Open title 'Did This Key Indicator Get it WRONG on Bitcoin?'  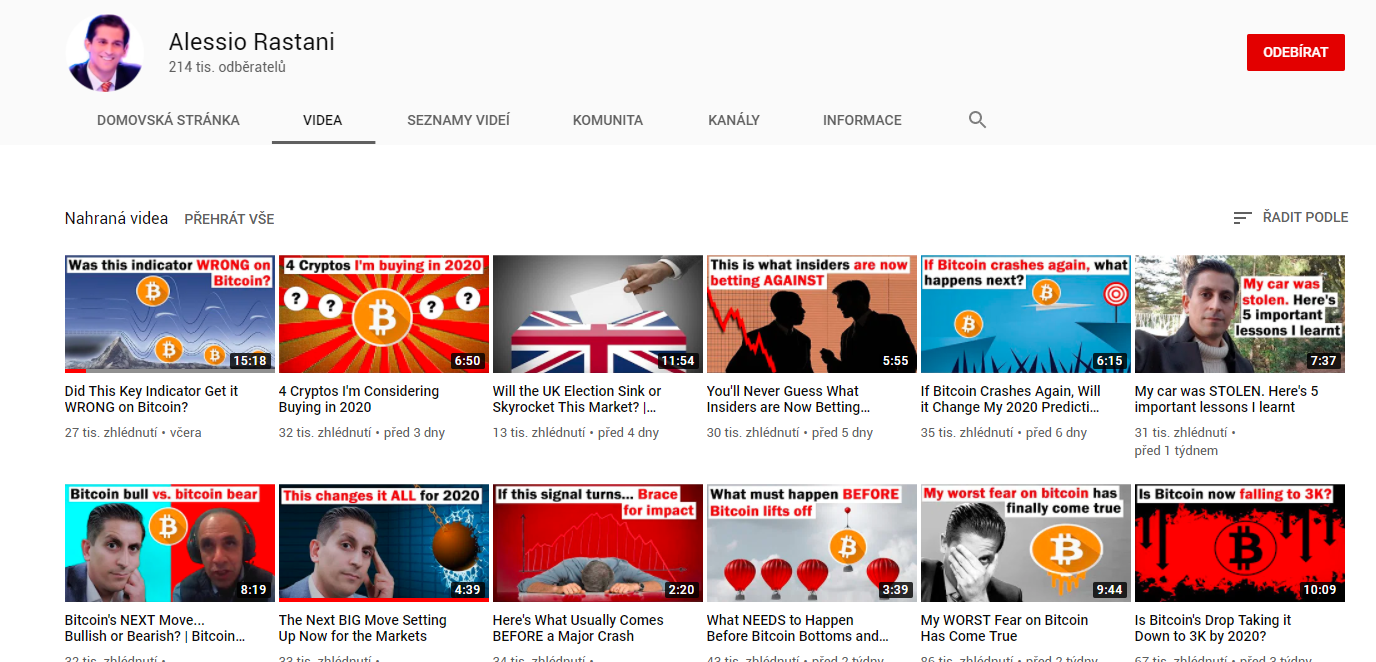coord(152,399)
